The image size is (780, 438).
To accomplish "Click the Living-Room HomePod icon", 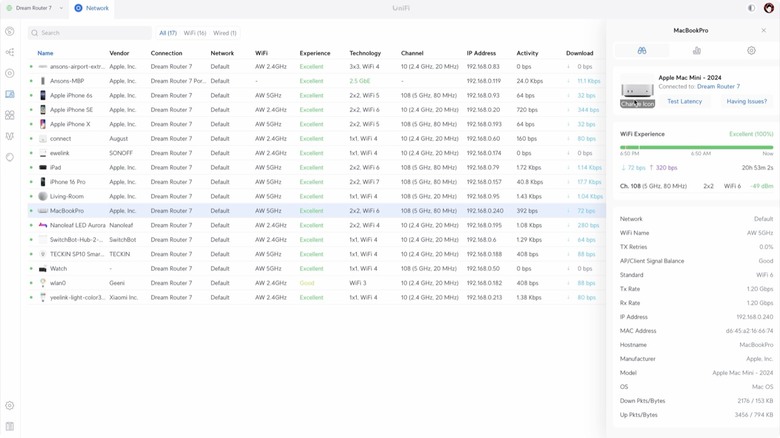I will (43, 196).
